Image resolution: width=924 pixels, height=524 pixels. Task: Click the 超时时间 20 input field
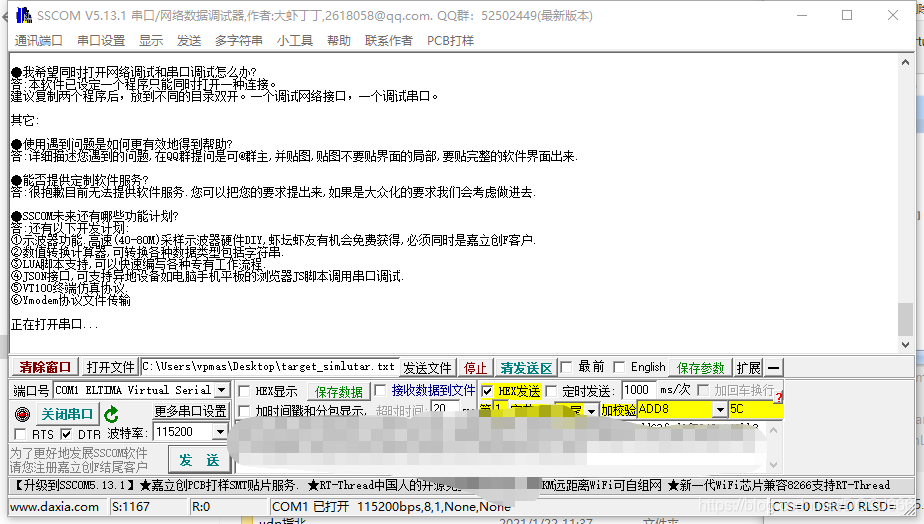click(445, 408)
